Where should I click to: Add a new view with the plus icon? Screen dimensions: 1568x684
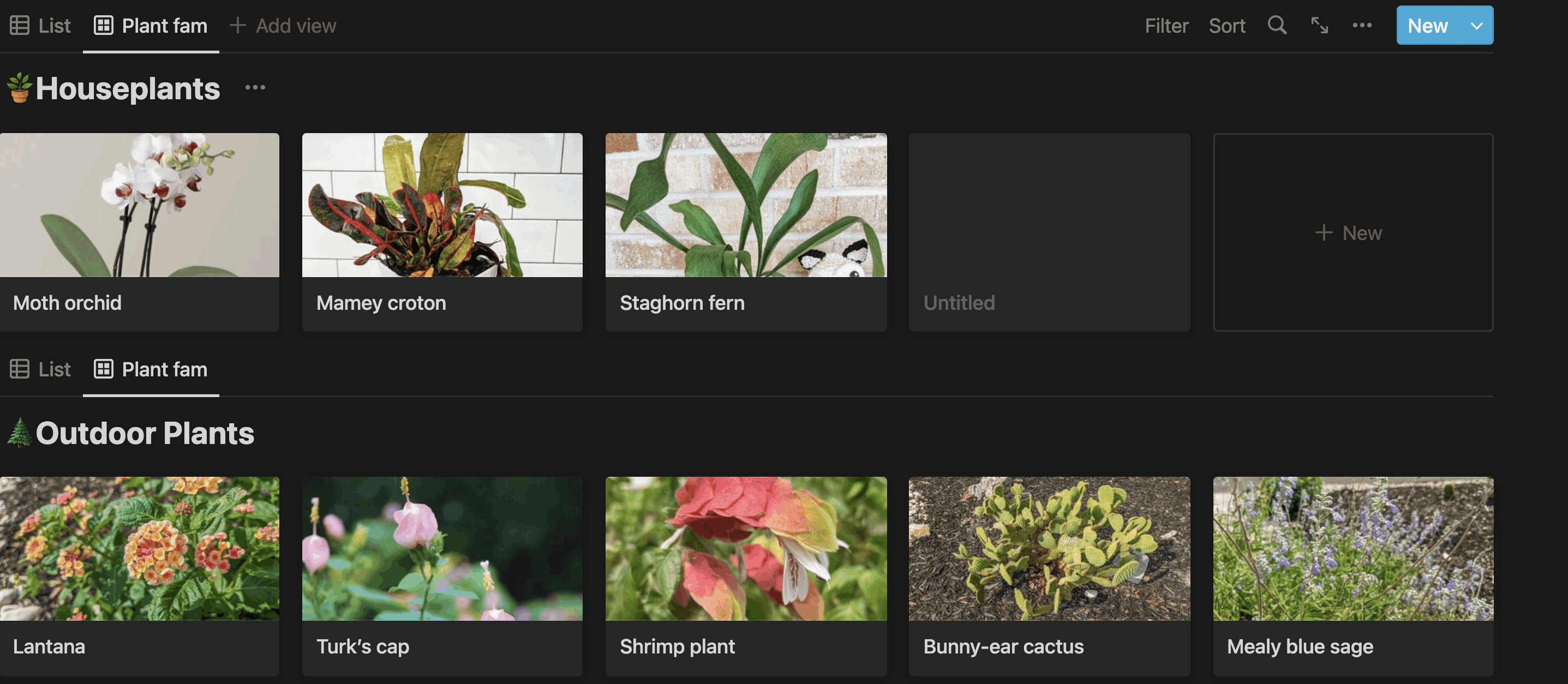click(237, 25)
